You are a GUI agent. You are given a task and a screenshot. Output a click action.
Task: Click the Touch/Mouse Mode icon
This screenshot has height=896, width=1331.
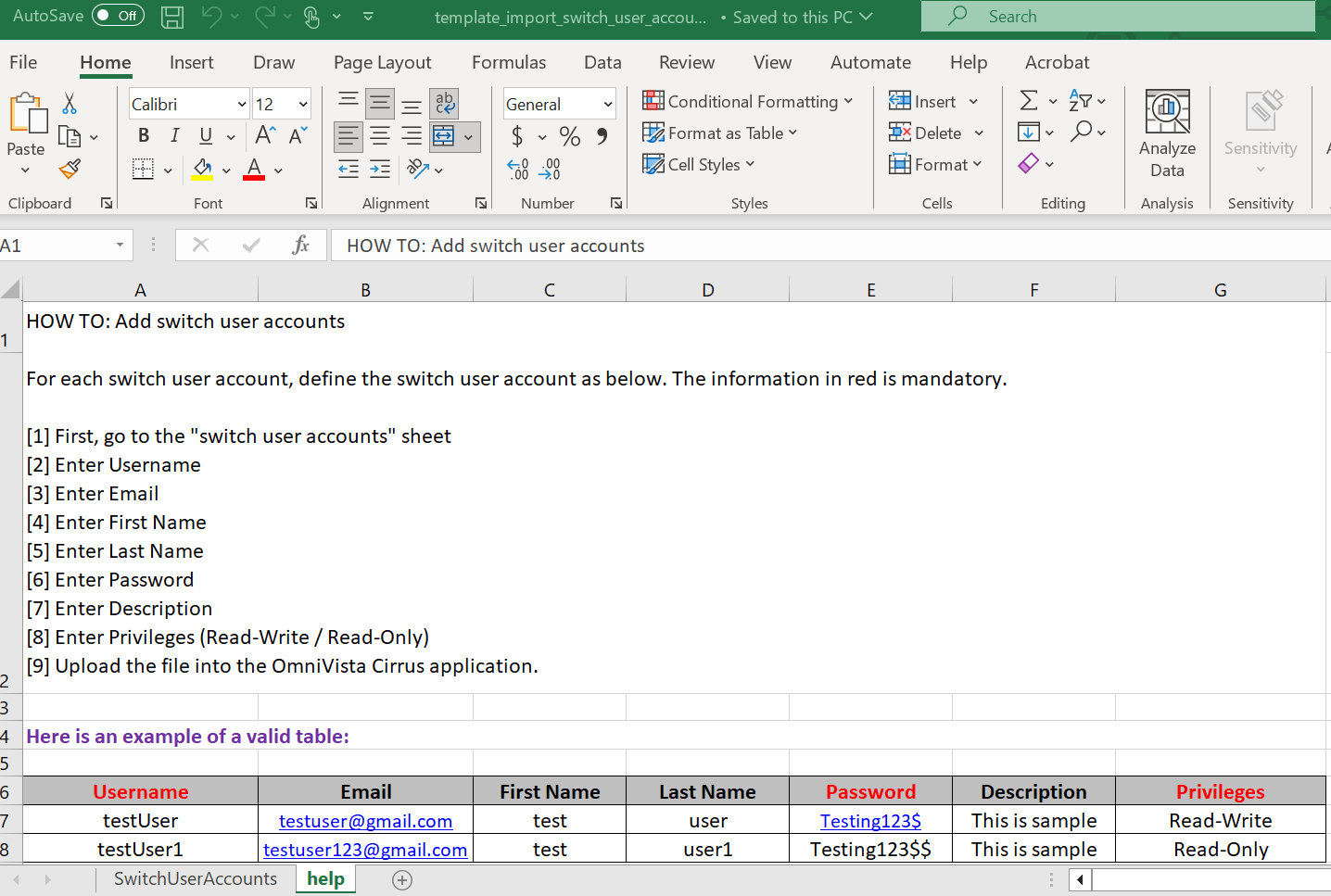[312, 17]
